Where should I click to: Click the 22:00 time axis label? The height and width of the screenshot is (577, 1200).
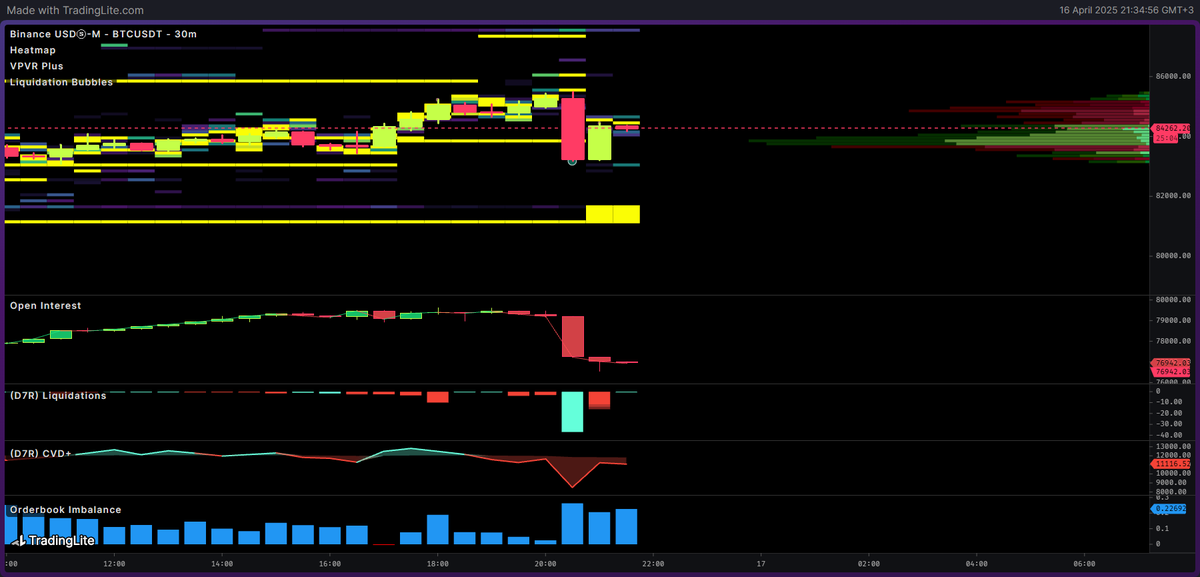pyautogui.click(x=653, y=563)
